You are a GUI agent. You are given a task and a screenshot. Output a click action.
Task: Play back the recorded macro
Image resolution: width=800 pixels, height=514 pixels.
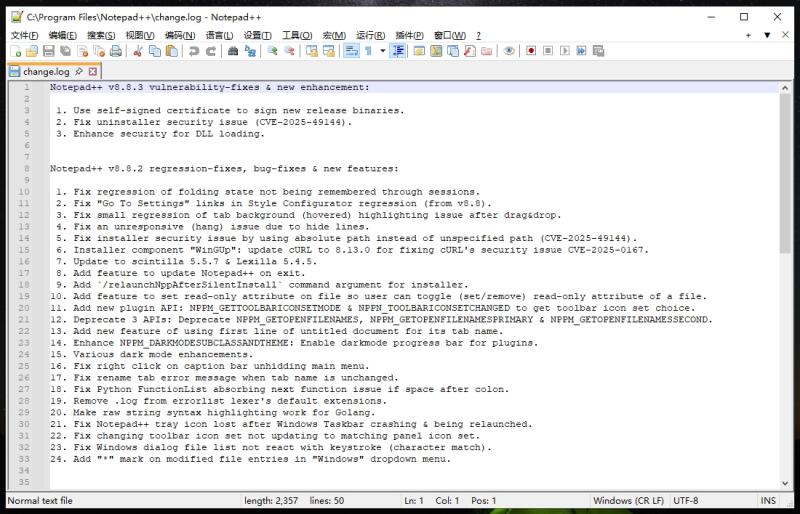point(564,51)
